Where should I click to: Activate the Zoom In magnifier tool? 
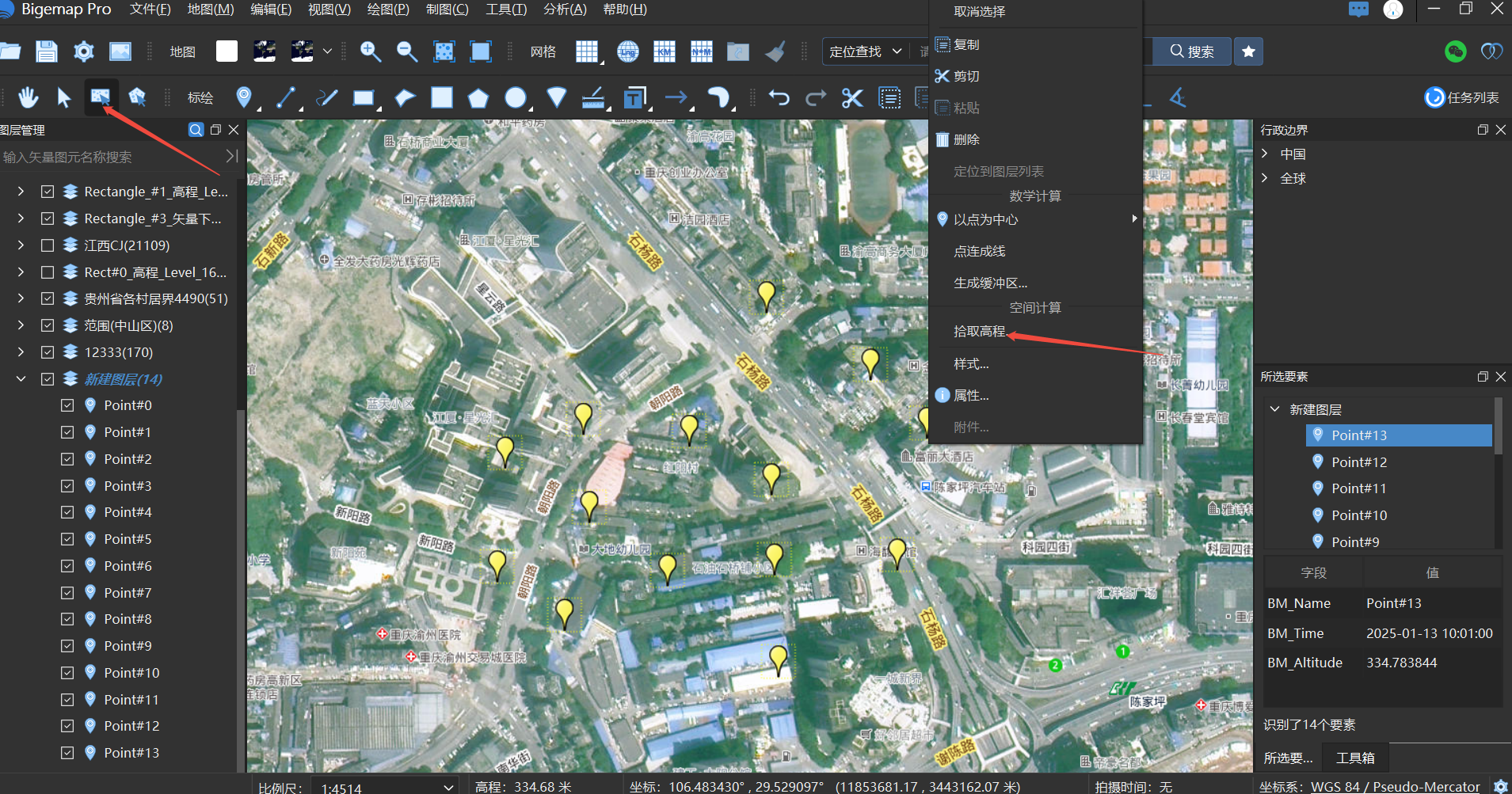click(369, 51)
